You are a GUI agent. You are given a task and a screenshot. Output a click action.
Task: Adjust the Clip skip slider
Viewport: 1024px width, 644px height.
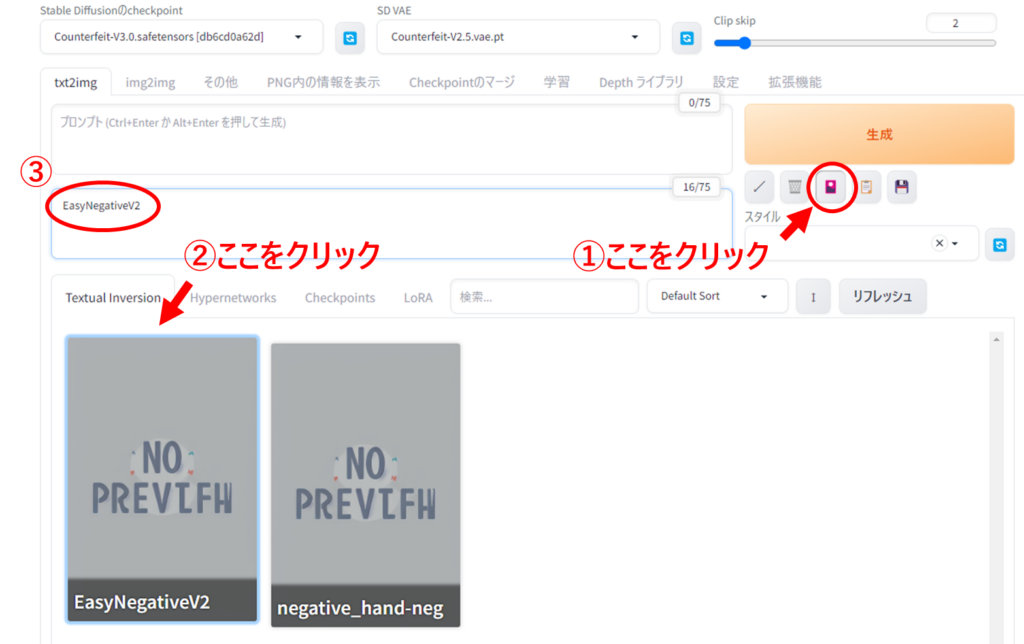[x=746, y=43]
